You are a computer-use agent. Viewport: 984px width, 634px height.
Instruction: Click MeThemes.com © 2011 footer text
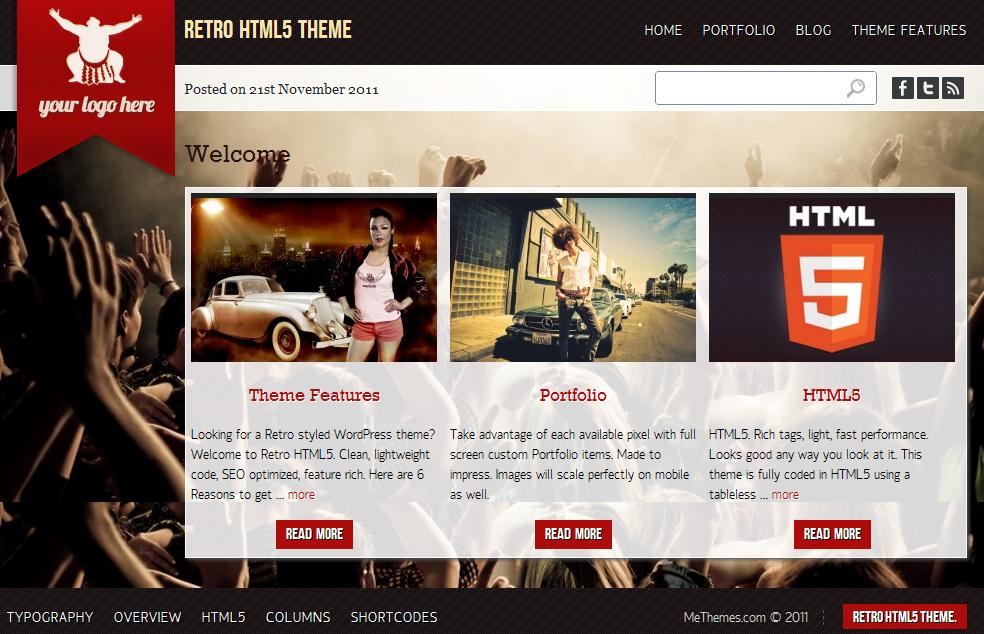[746, 617]
